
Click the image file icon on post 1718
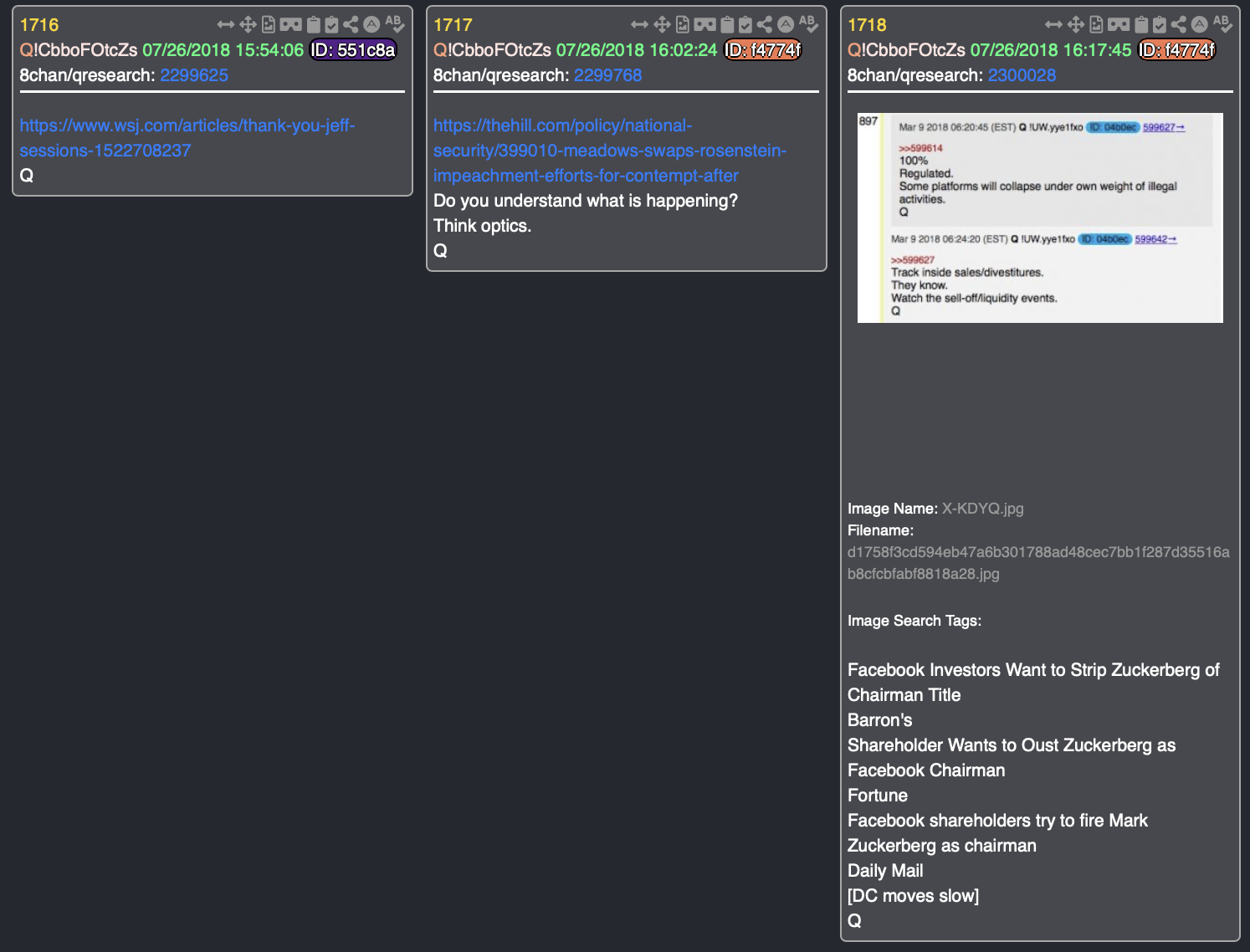tap(1097, 25)
